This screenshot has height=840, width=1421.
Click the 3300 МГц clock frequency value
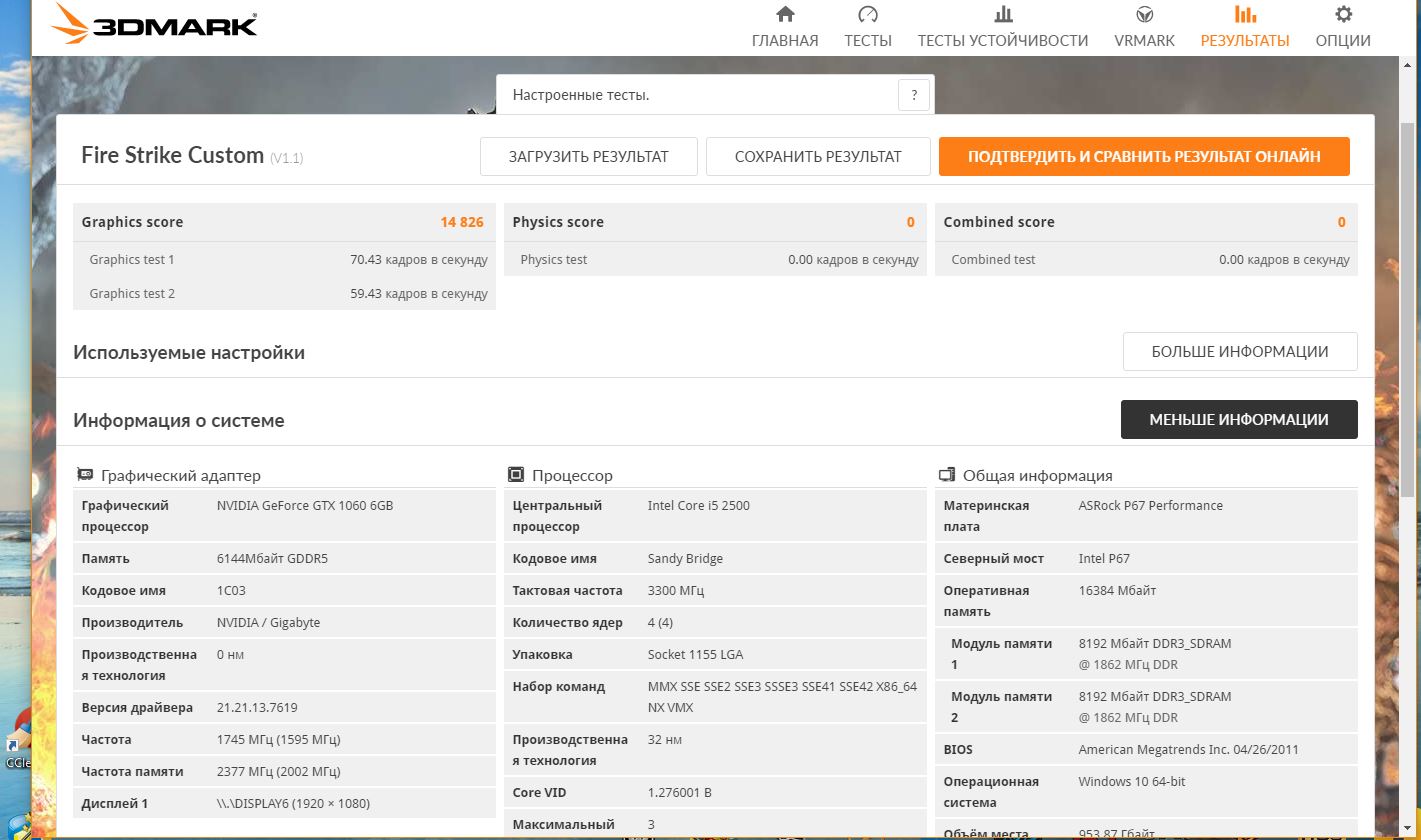tap(676, 590)
